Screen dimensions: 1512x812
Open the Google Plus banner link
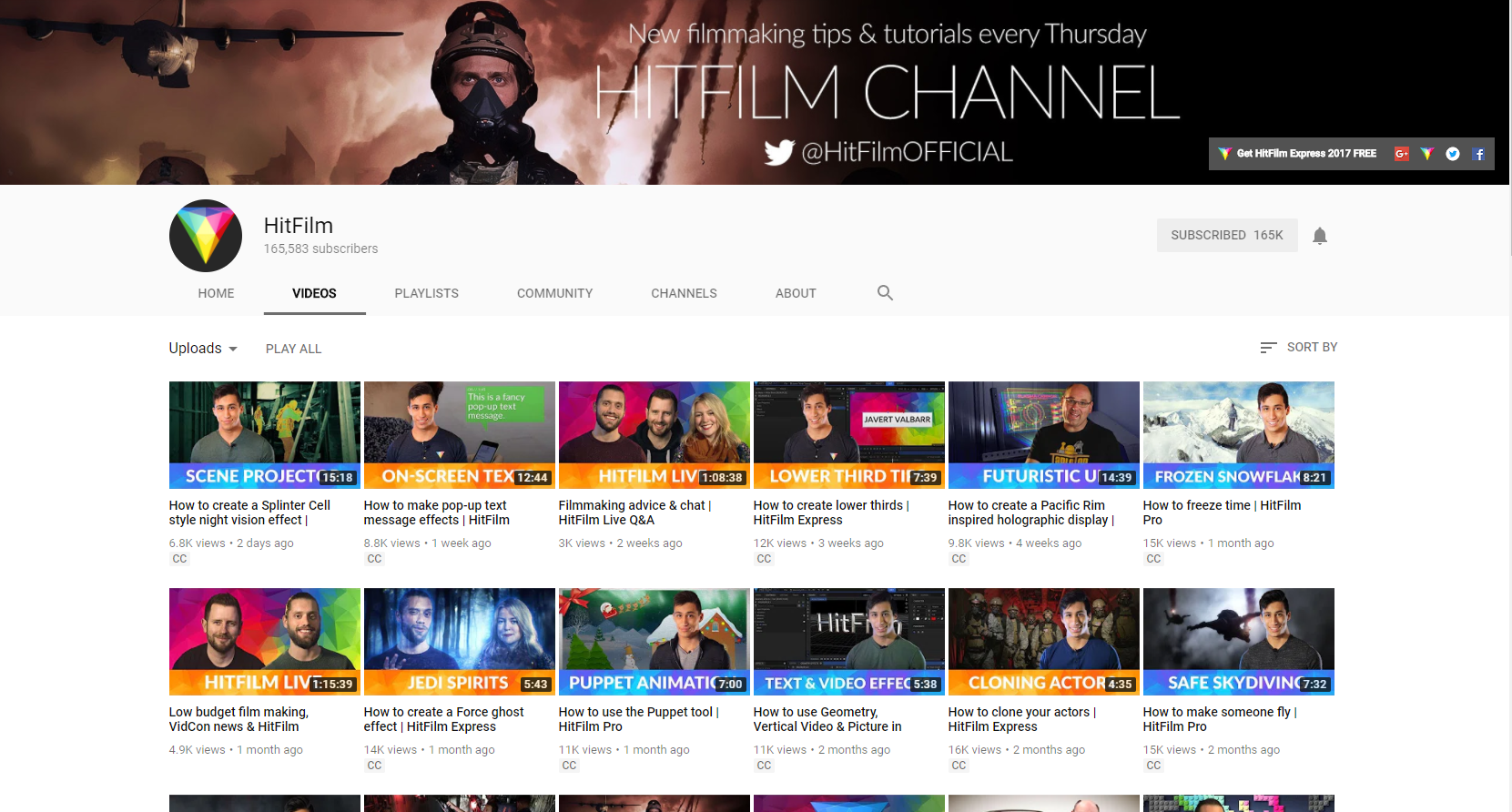[1402, 154]
